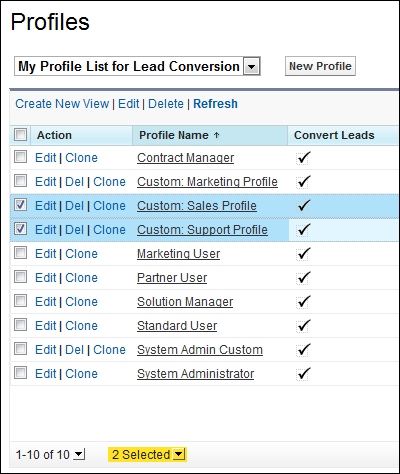This screenshot has height=474, width=400.
Task: Click Convert Leads checkmark for Contract Manager
Action: tap(303, 158)
